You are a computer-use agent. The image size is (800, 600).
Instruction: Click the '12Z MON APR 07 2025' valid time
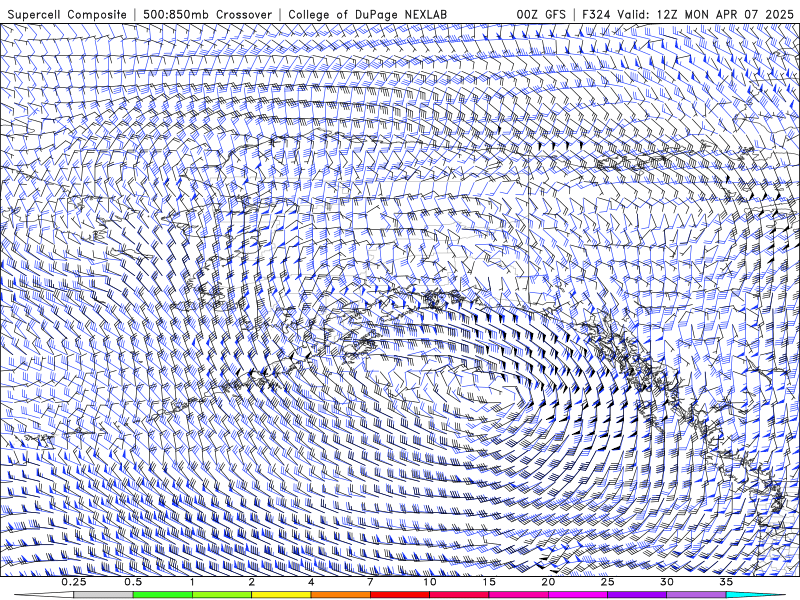pos(725,14)
